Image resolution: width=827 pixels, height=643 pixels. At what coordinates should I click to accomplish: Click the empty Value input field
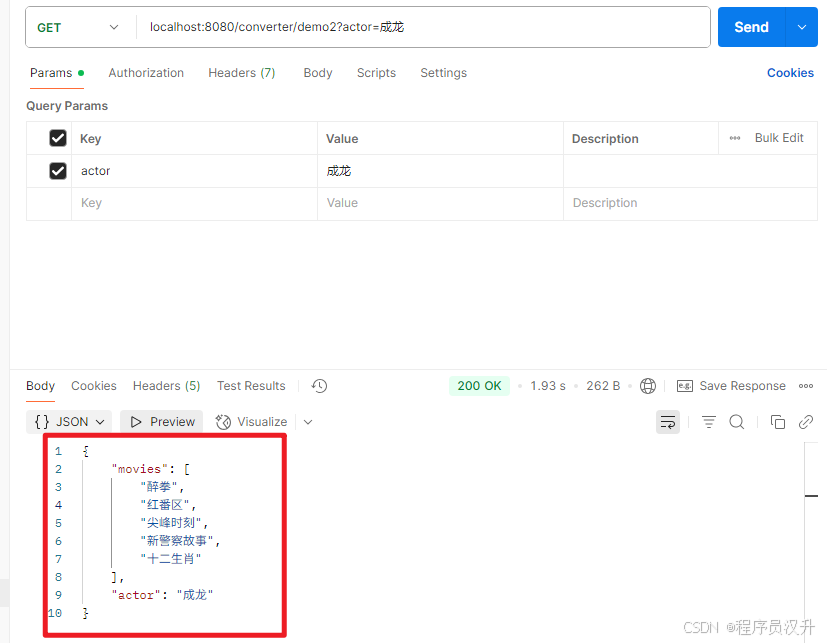440,203
